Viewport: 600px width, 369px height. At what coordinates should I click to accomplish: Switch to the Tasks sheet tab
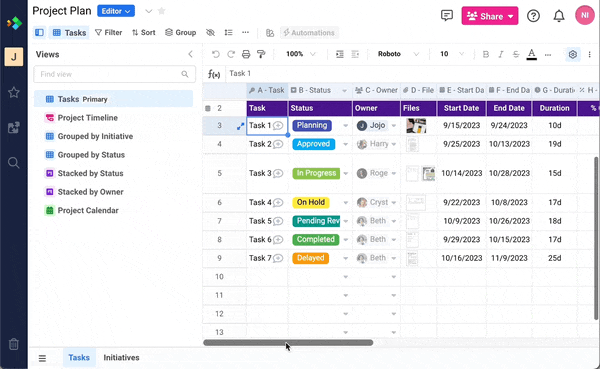pos(79,358)
